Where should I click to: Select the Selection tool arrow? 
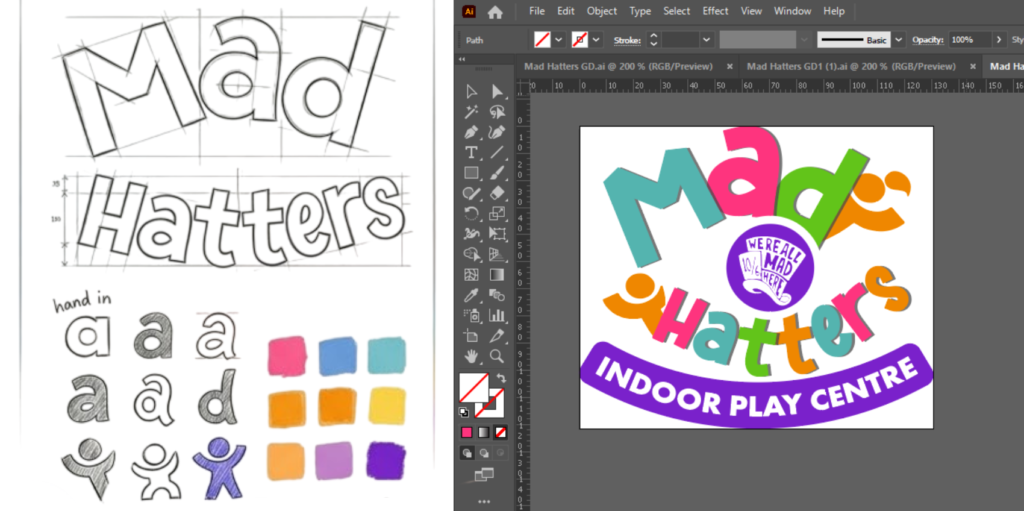471,92
